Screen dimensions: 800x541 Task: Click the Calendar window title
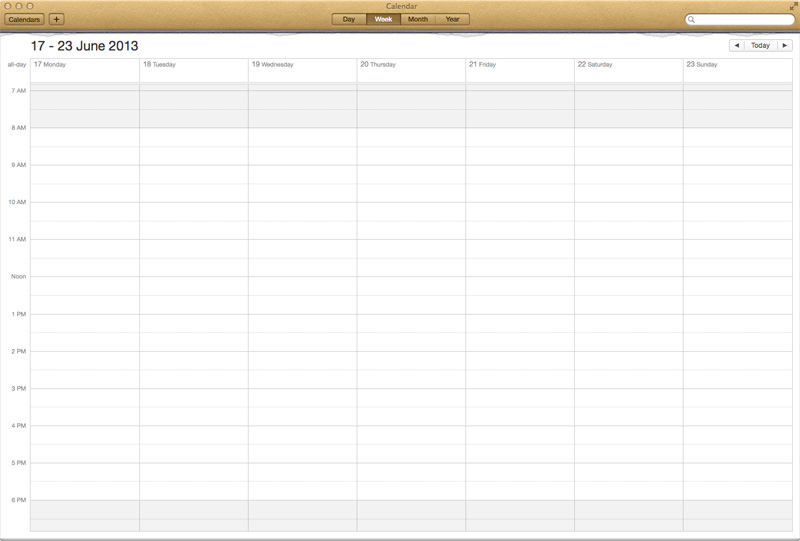401,6
